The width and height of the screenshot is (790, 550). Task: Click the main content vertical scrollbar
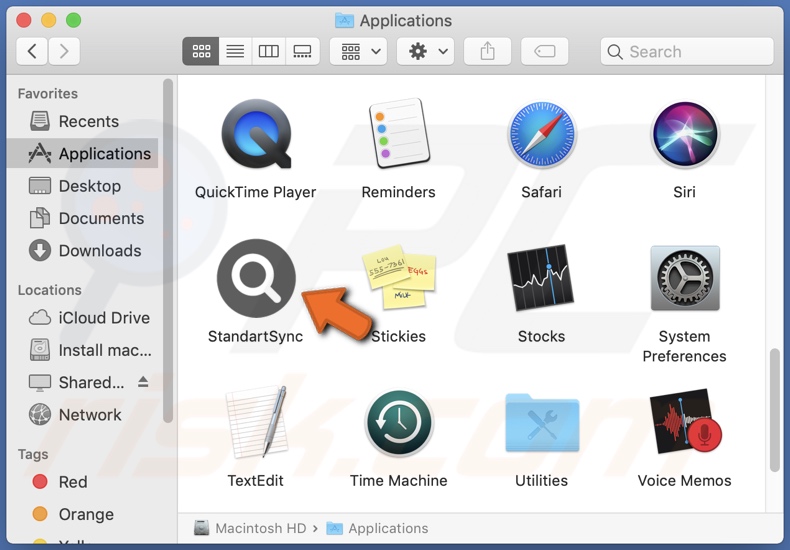point(775,410)
